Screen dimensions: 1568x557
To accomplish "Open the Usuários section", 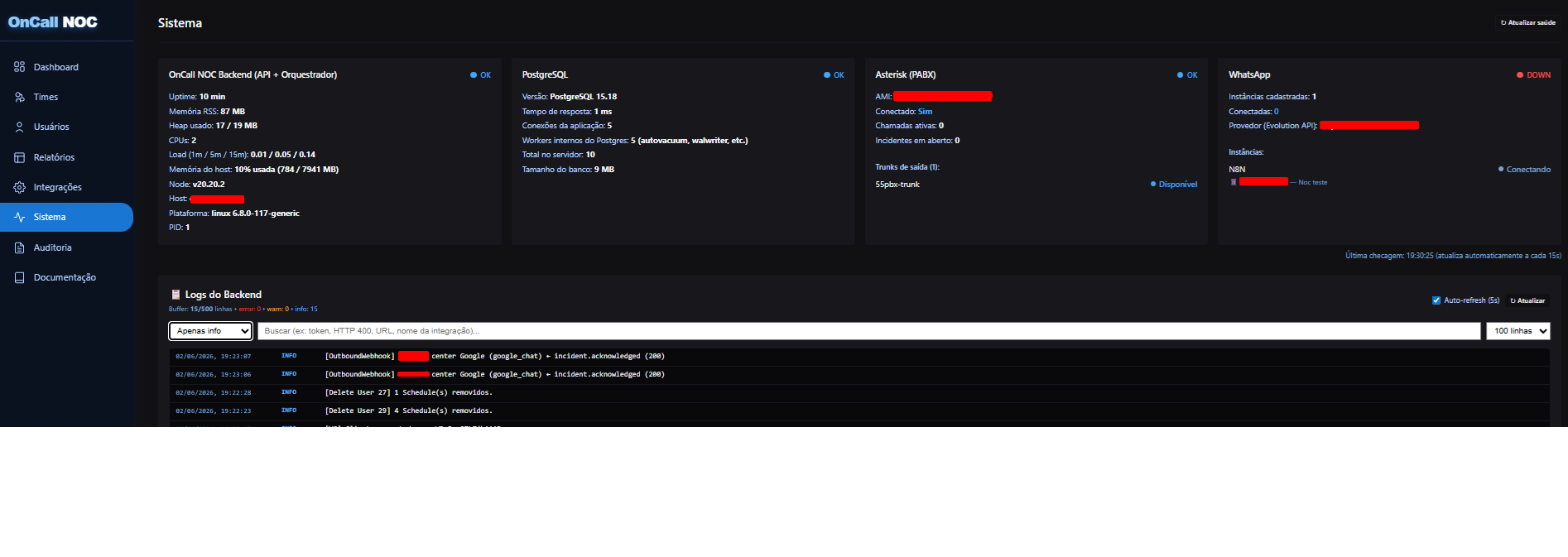I will [66, 127].
